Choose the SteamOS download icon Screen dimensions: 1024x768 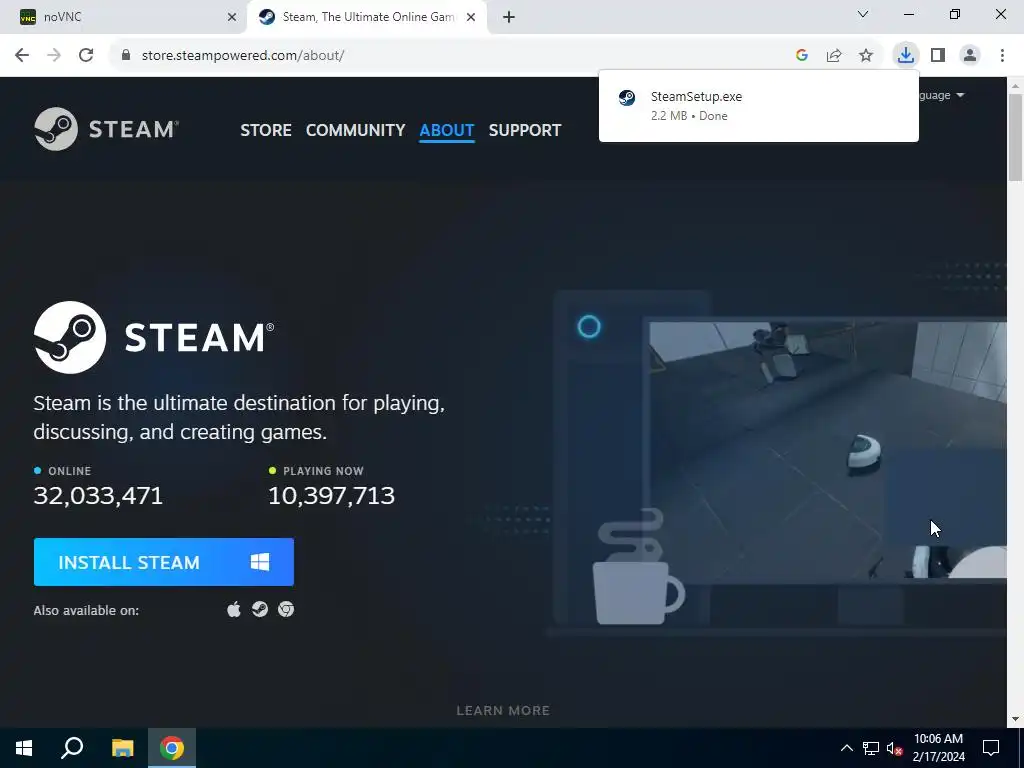click(x=260, y=609)
